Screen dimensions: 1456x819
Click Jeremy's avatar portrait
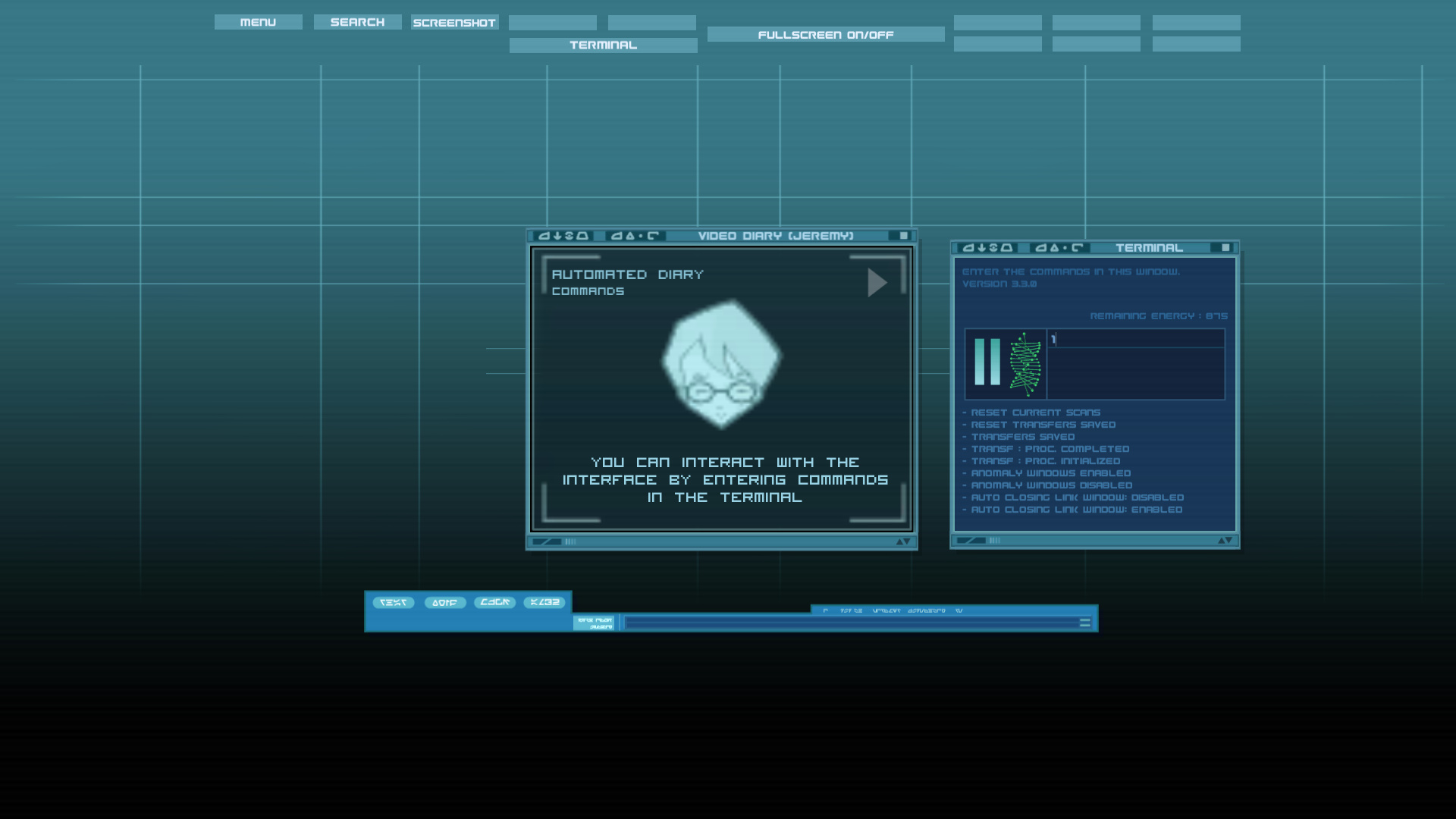(720, 364)
